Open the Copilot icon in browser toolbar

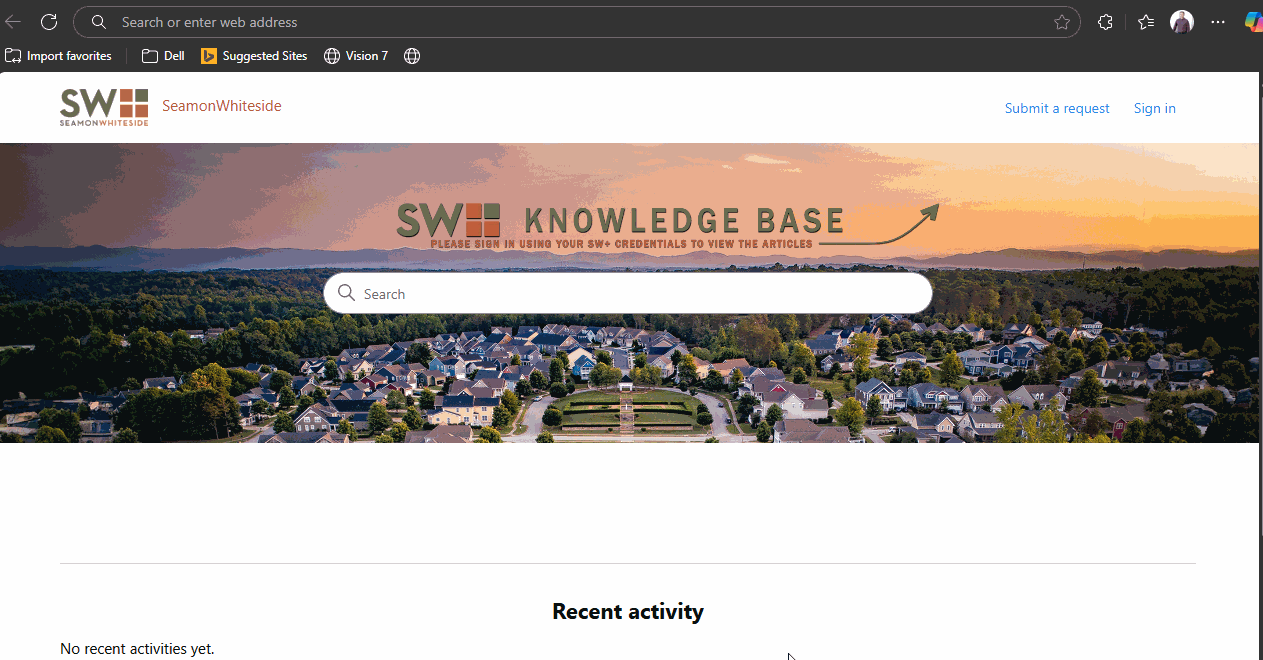click(x=1253, y=22)
